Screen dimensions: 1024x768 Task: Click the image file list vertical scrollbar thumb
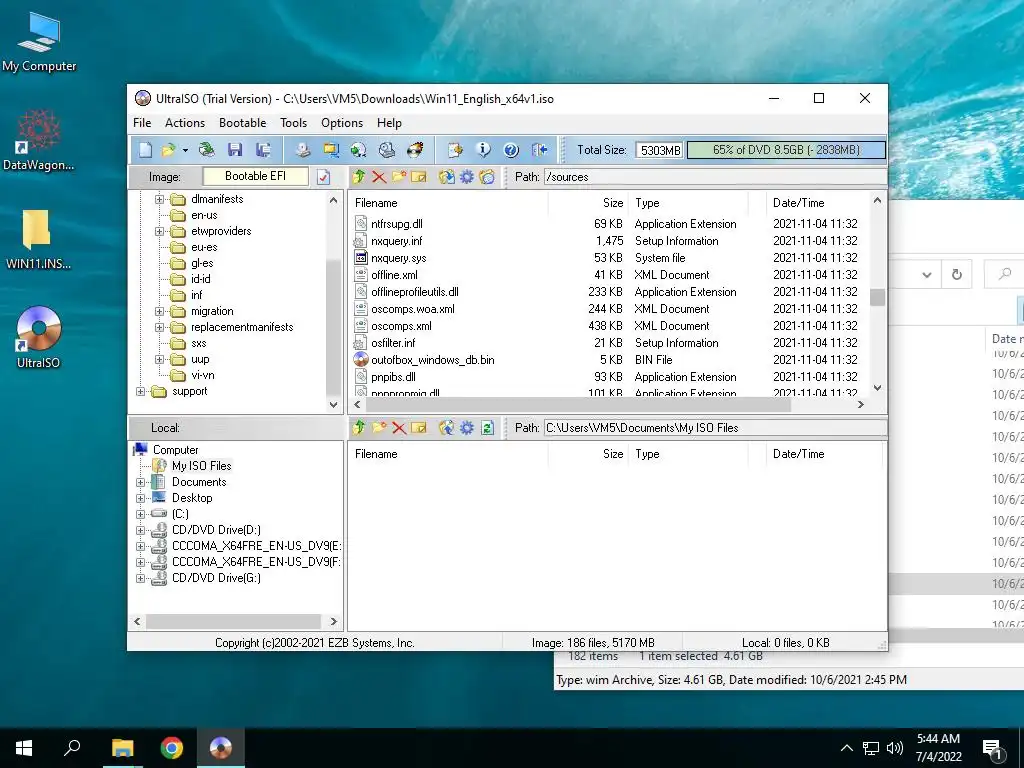tap(877, 297)
